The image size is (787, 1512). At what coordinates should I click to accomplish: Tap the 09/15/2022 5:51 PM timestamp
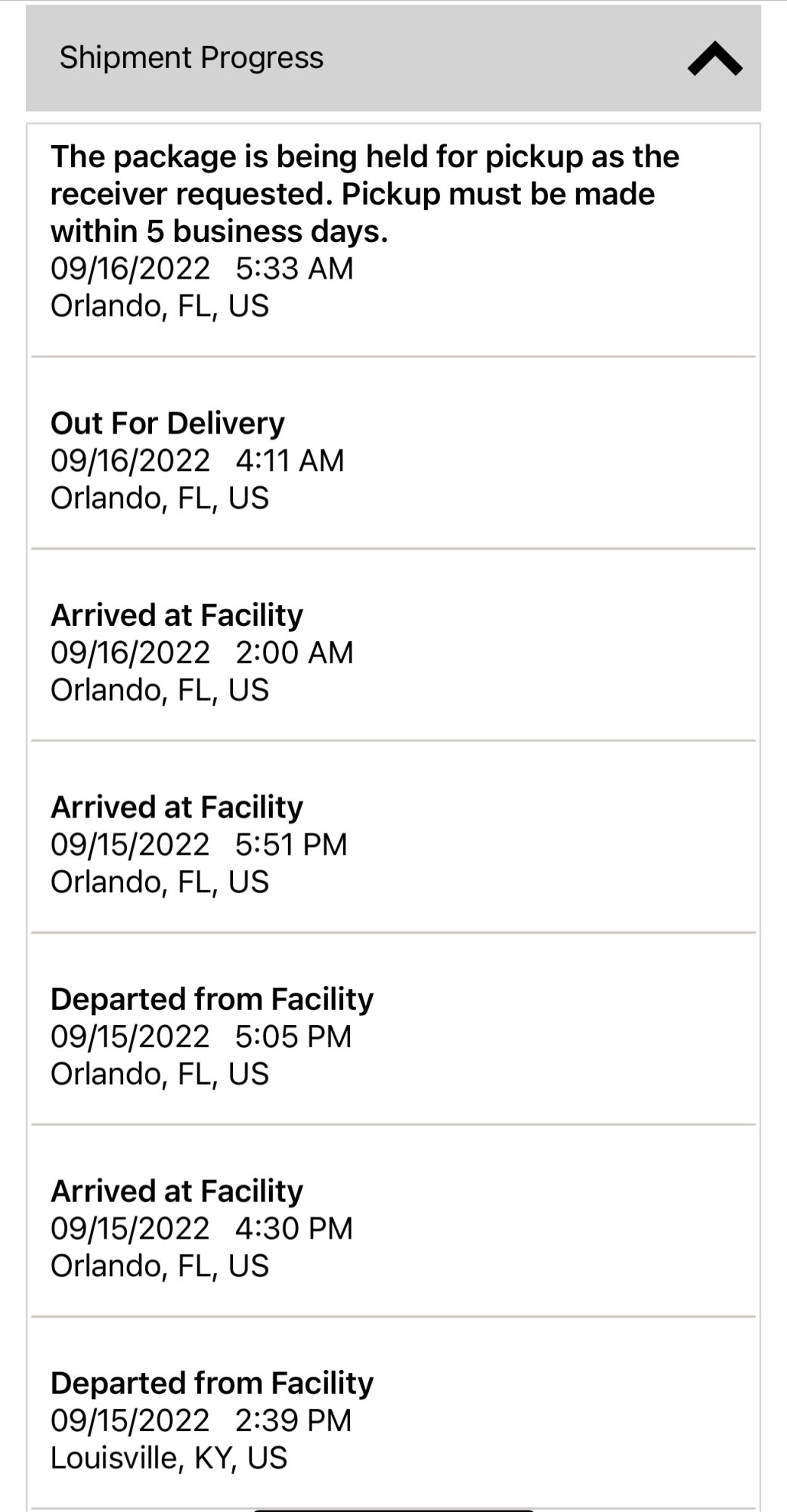pos(199,844)
